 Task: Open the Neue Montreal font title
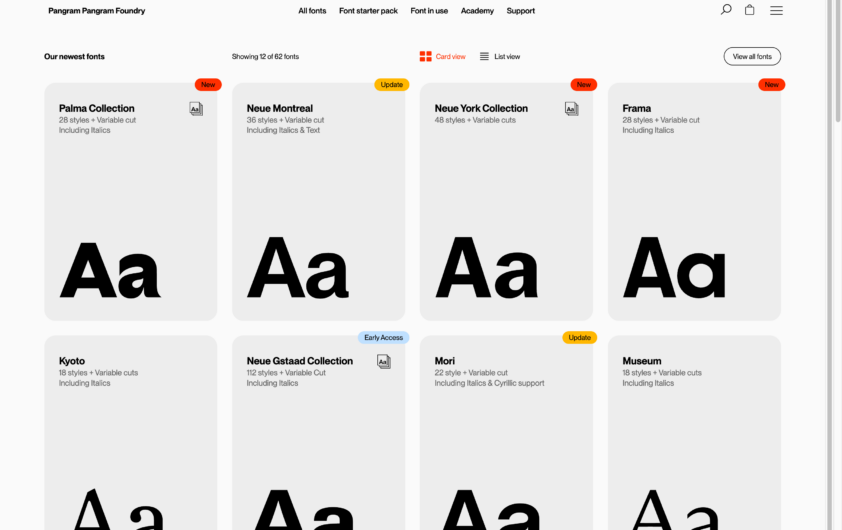[280, 108]
